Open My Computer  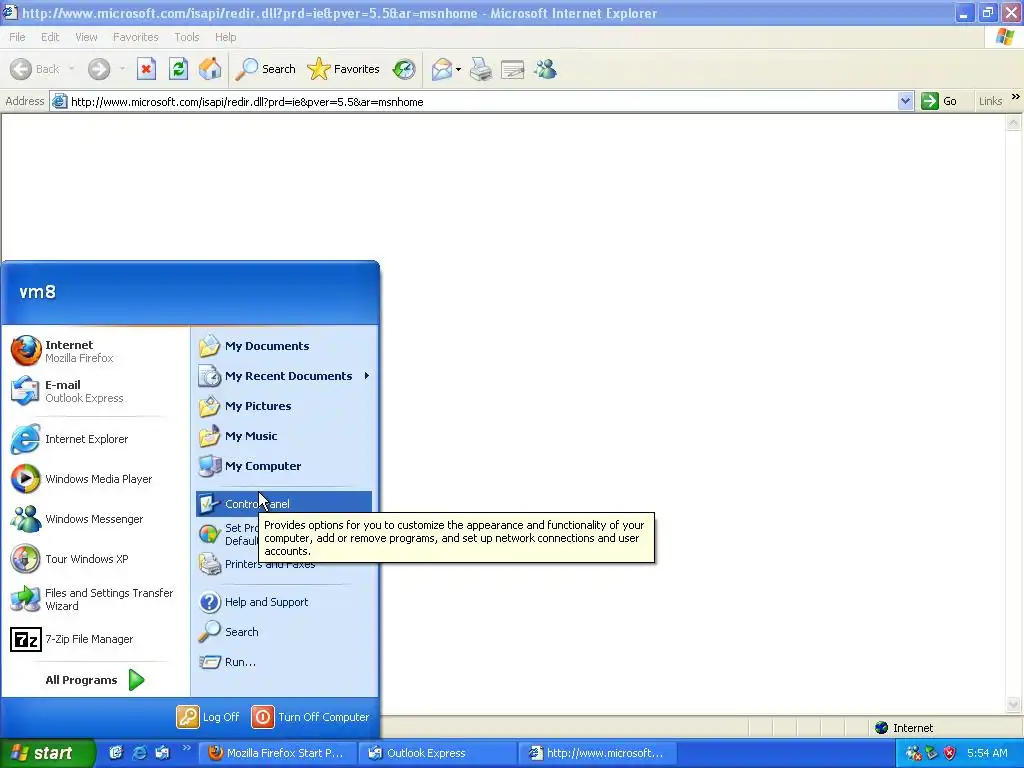coord(284,466)
